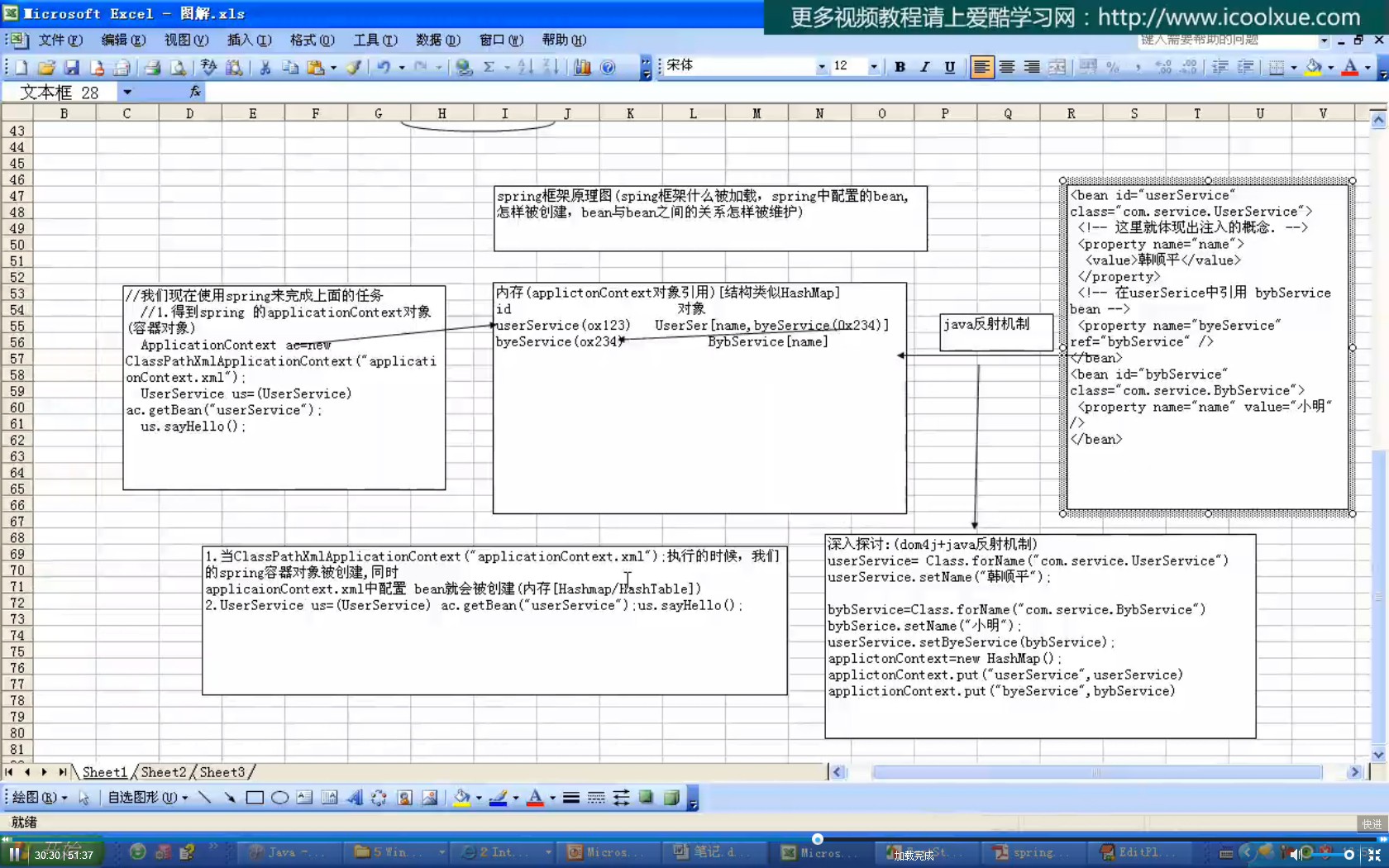This screenshot has height=868, width=1389.
Task: Open fill color dropdown arrow in Formatting toolbar
Action: point(1330,68)
